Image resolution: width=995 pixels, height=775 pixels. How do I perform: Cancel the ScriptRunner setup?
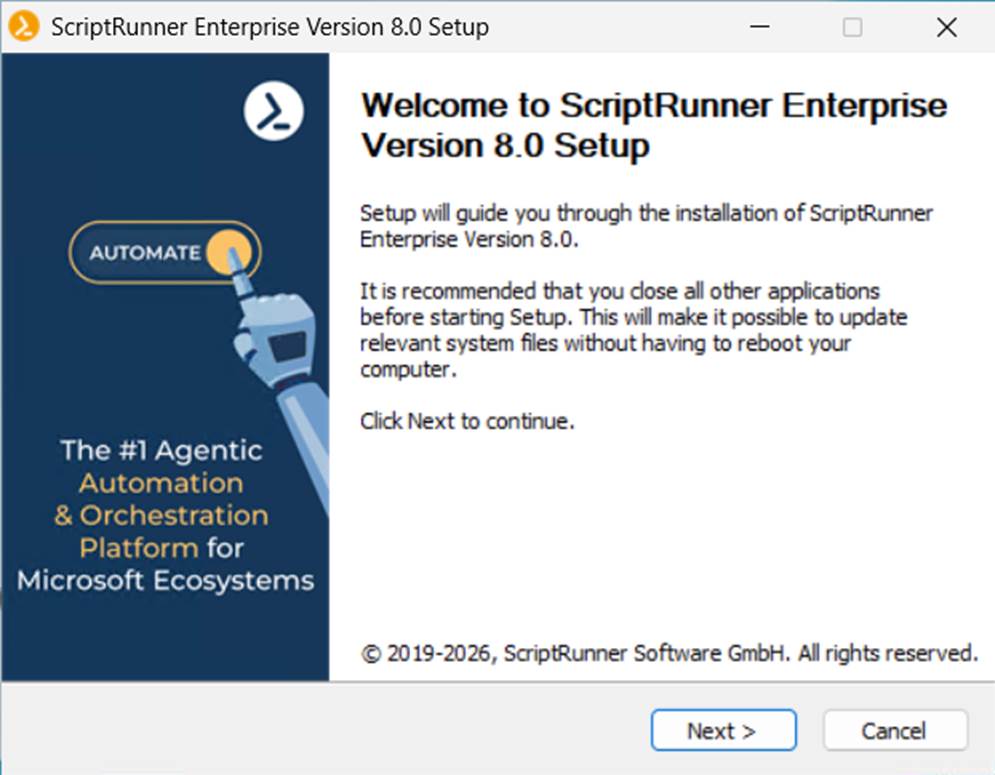(895, 731)
